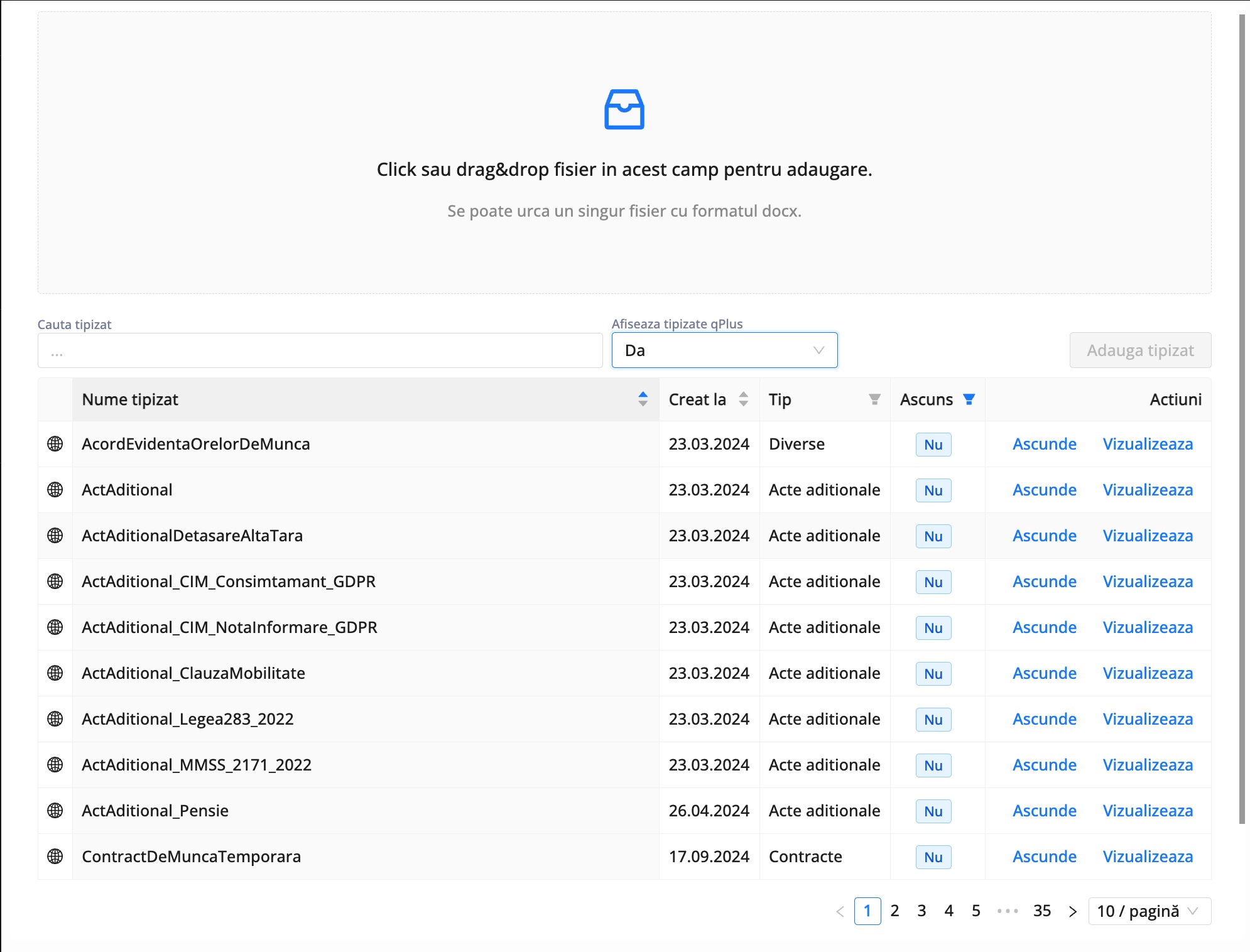Click Vizualizeaza for ActAditional_CIM_Consimtamant_GDPR
Screen dimensions: 1250x952
1148,581
